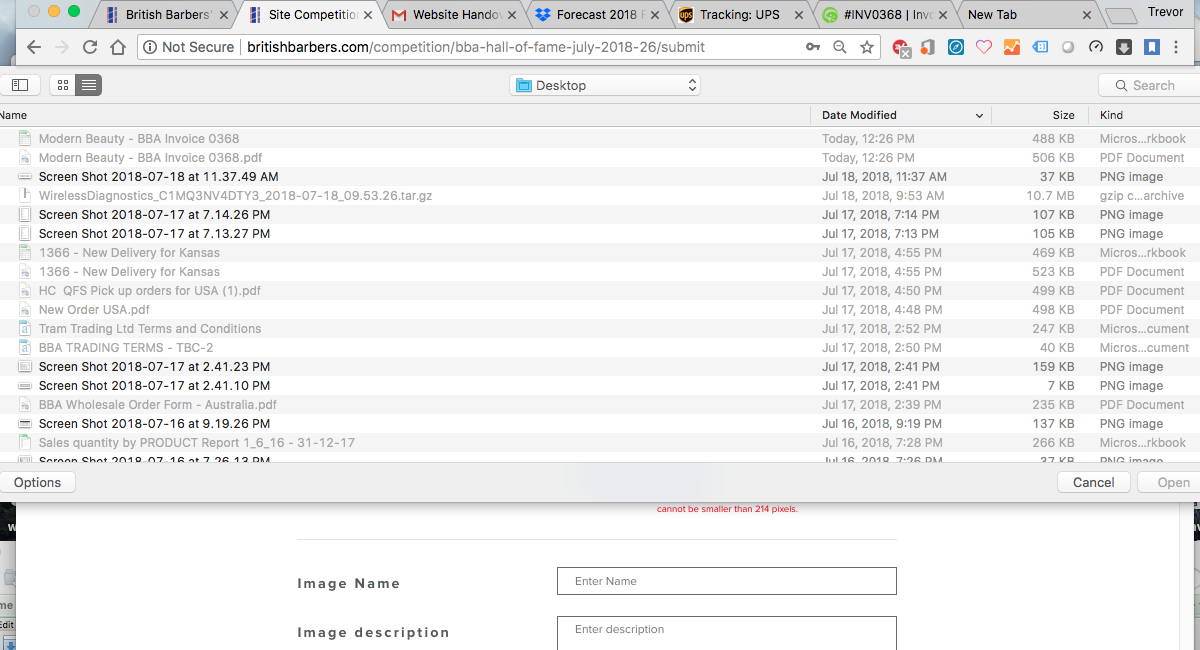This screenshot has width=1200, height=650.
Task: Select Screen Shot 2018-07-17 at 2.41.10 PM
Action: coord(600,386)
